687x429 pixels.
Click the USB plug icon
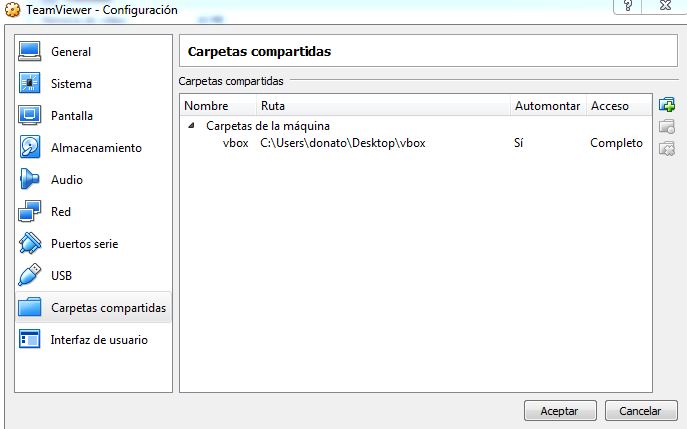click(x=30, y=276)
